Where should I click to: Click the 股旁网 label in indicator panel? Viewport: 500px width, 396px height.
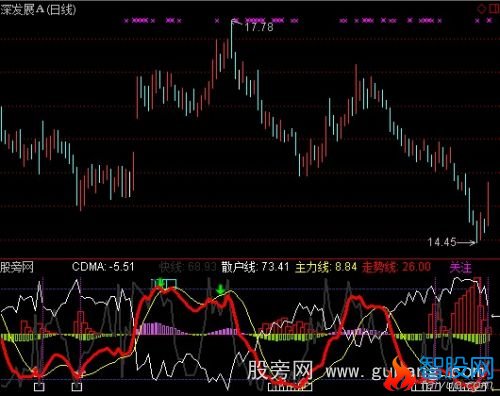tap(17, 267)
